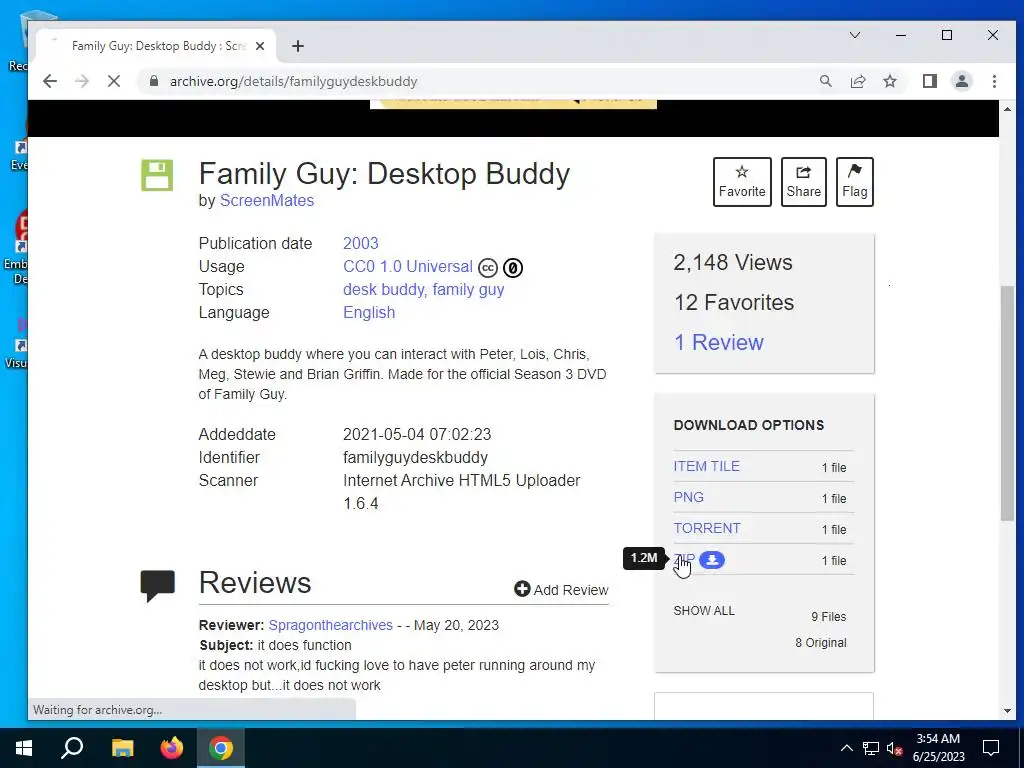Click the Chrome back arrow
Screen dimensions: 1024x768
(x=50, y=81)
